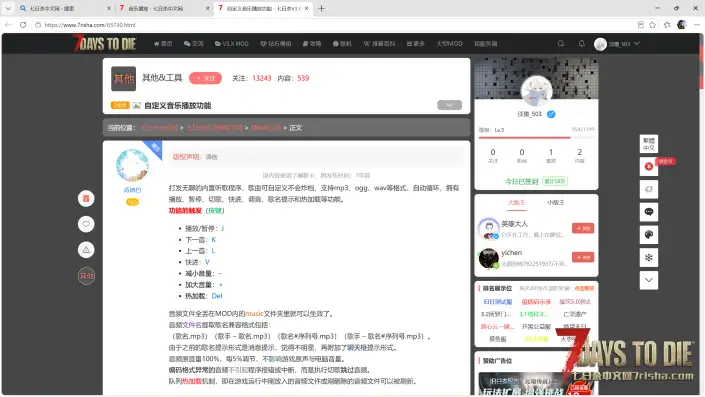Open the 淡墨_503 profile avatar in sidebar
Image resolution: width=705 pixels, height=397 pixels.
coord(536,91)
